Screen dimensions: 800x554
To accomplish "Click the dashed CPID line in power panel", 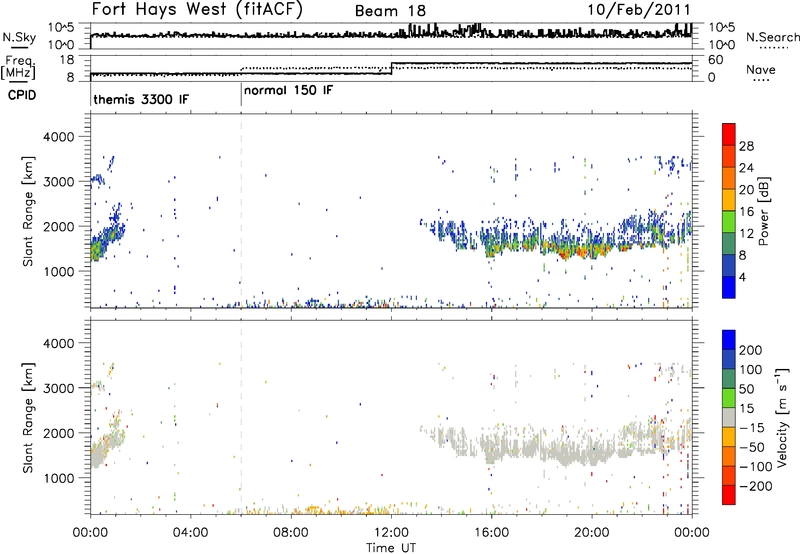I will 241,211.
